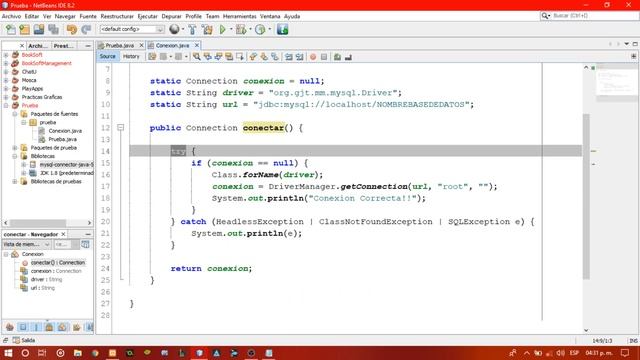
Task: Click the Stop Macro Recording icon
Action: [324, 57]
